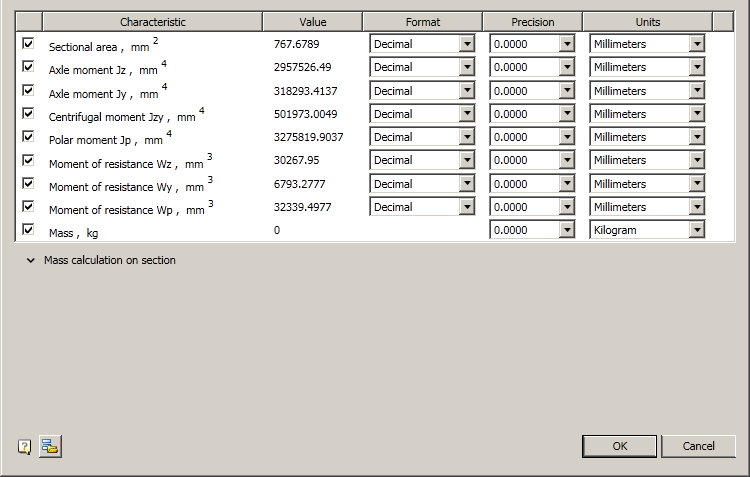Open Units dropdown for Mass row
The width and height of the screenshot is (750, 477).
tap(696, 230)
